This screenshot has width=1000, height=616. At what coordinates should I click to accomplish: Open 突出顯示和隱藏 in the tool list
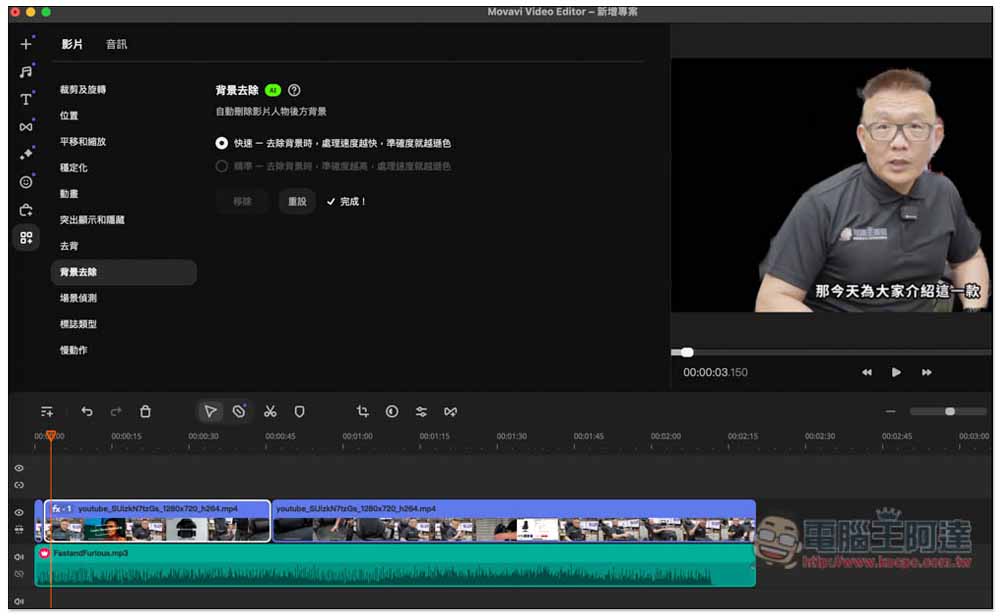(x=92, y=220)
